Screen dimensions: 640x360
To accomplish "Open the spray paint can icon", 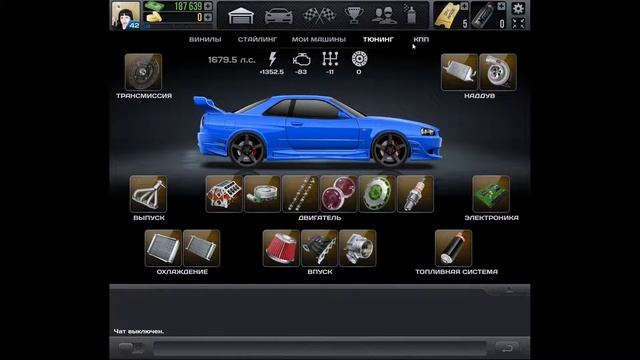I will (x=411, y=15).
